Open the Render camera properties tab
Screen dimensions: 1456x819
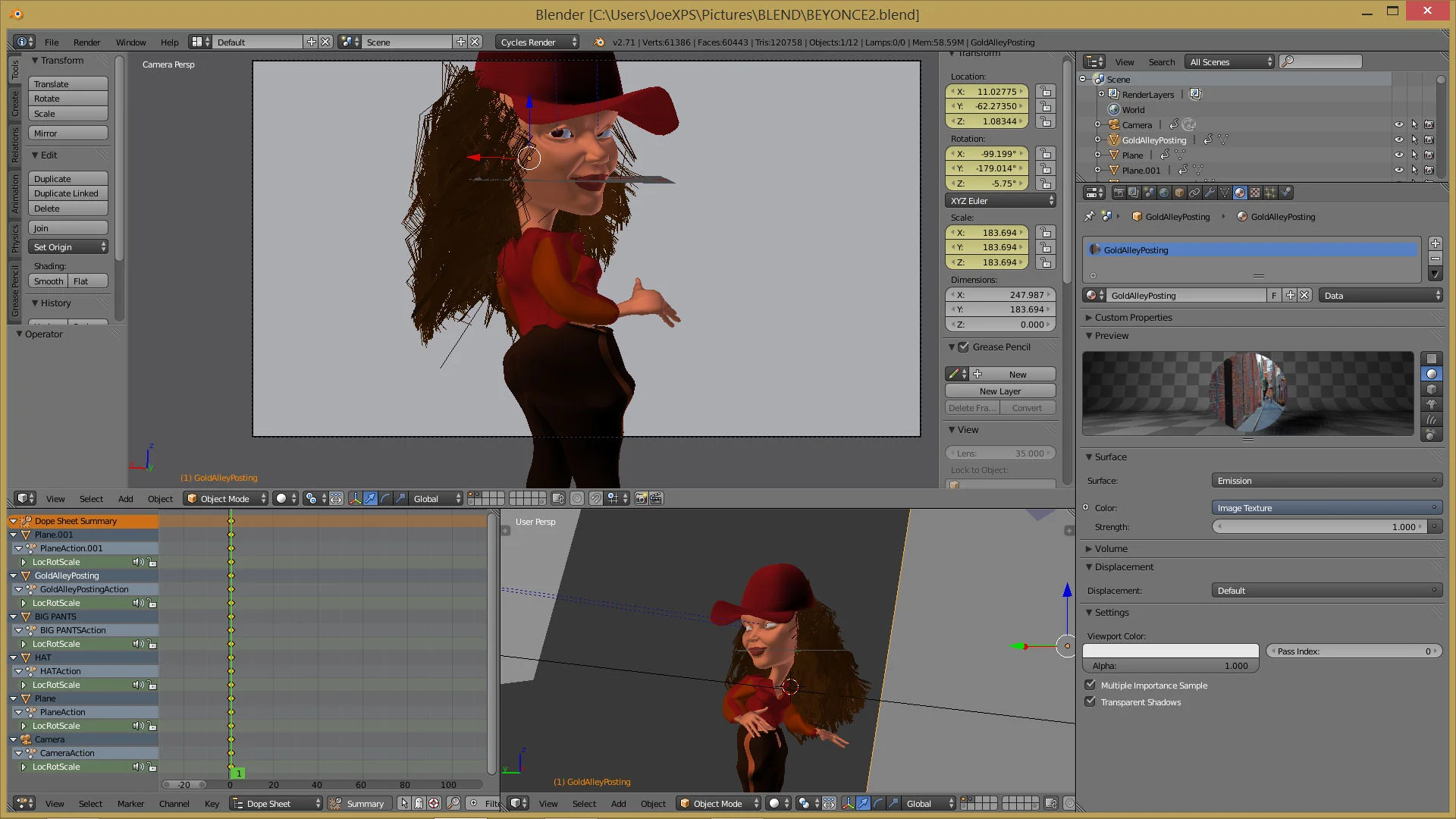click(1119, 193)
